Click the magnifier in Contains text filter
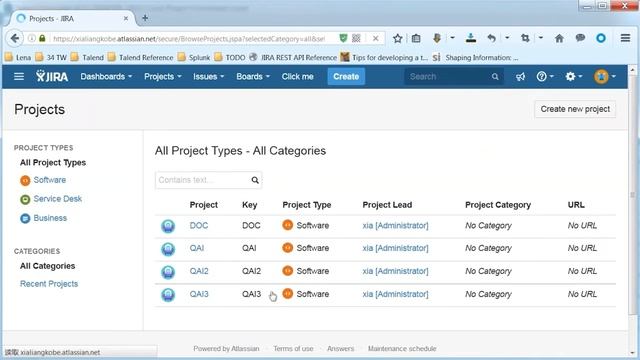 click(x=255, y=180)
